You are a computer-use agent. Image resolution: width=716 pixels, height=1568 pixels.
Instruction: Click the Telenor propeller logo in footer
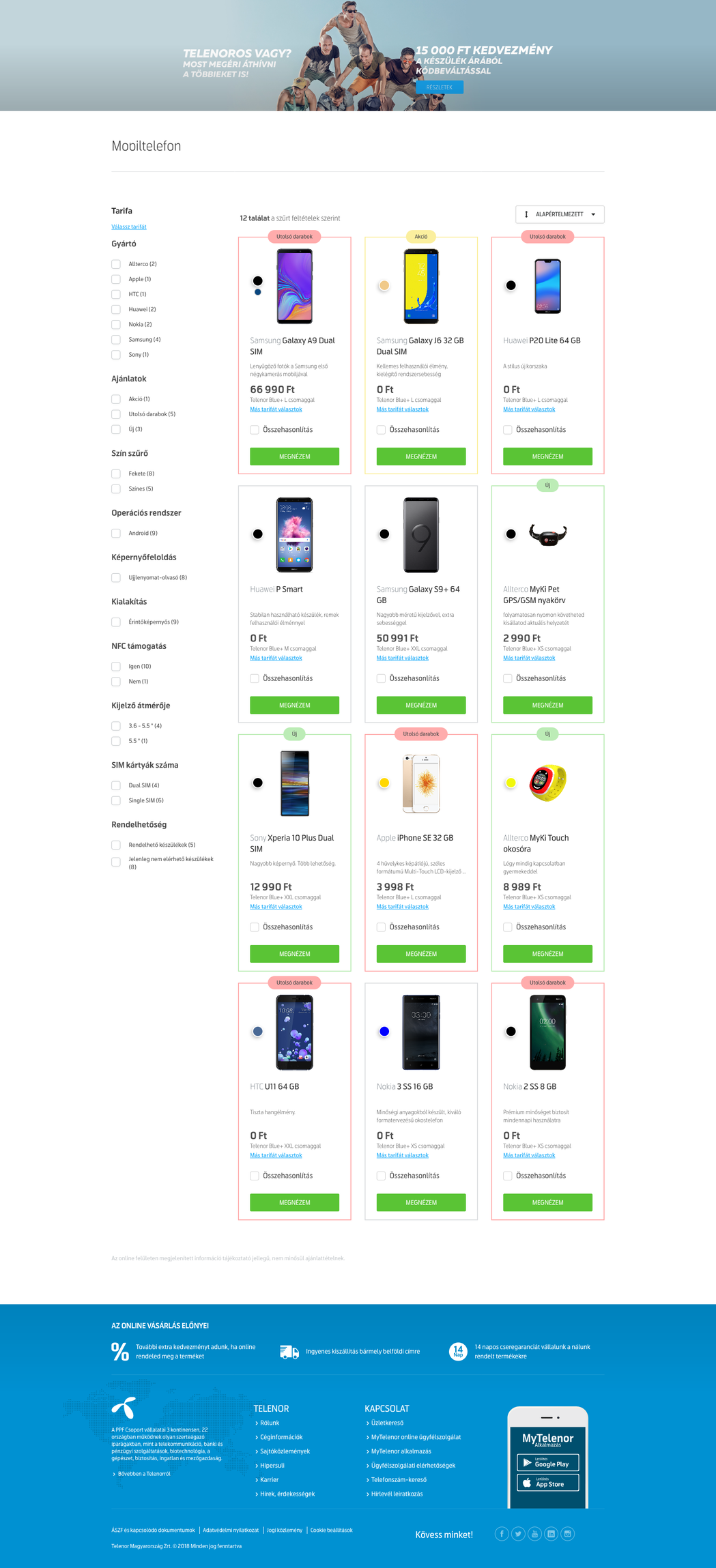click(x=124, y=1408)
